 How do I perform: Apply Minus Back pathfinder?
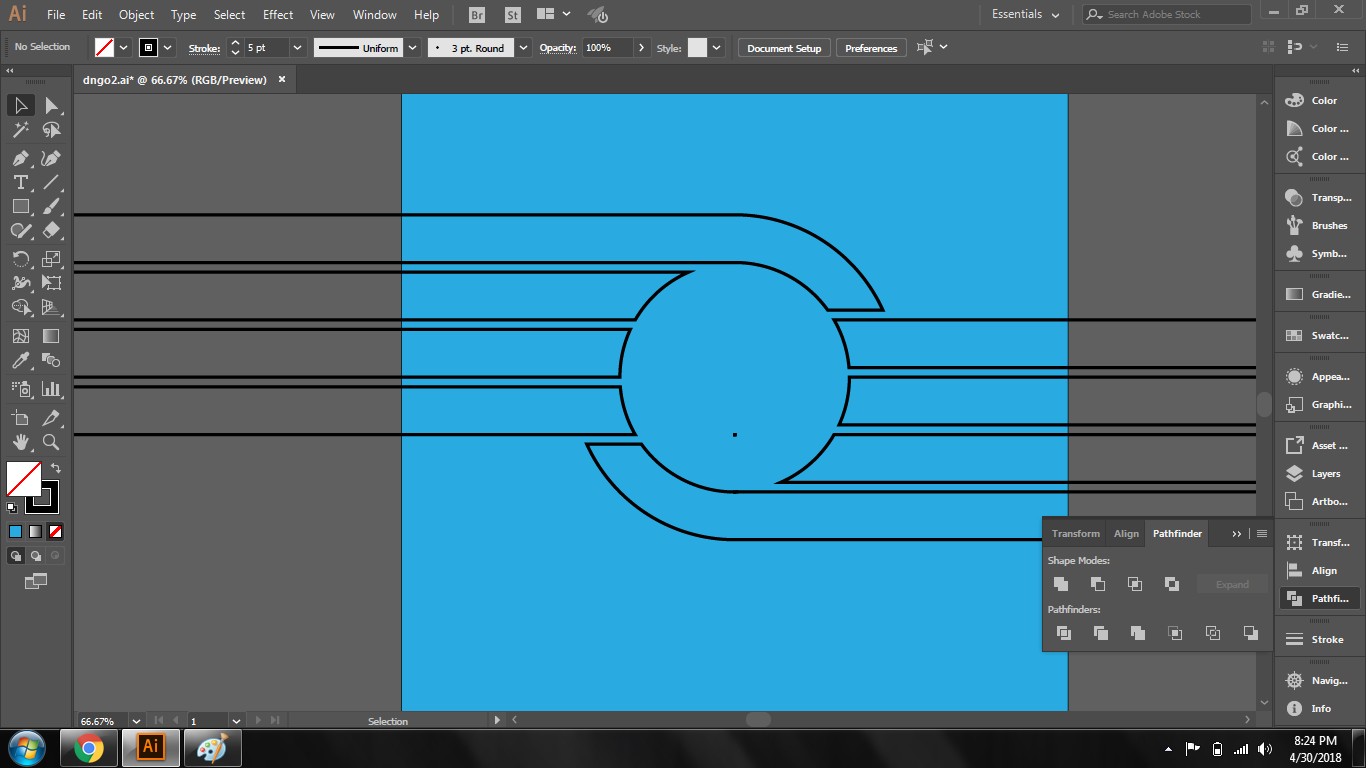point(1250,633)
